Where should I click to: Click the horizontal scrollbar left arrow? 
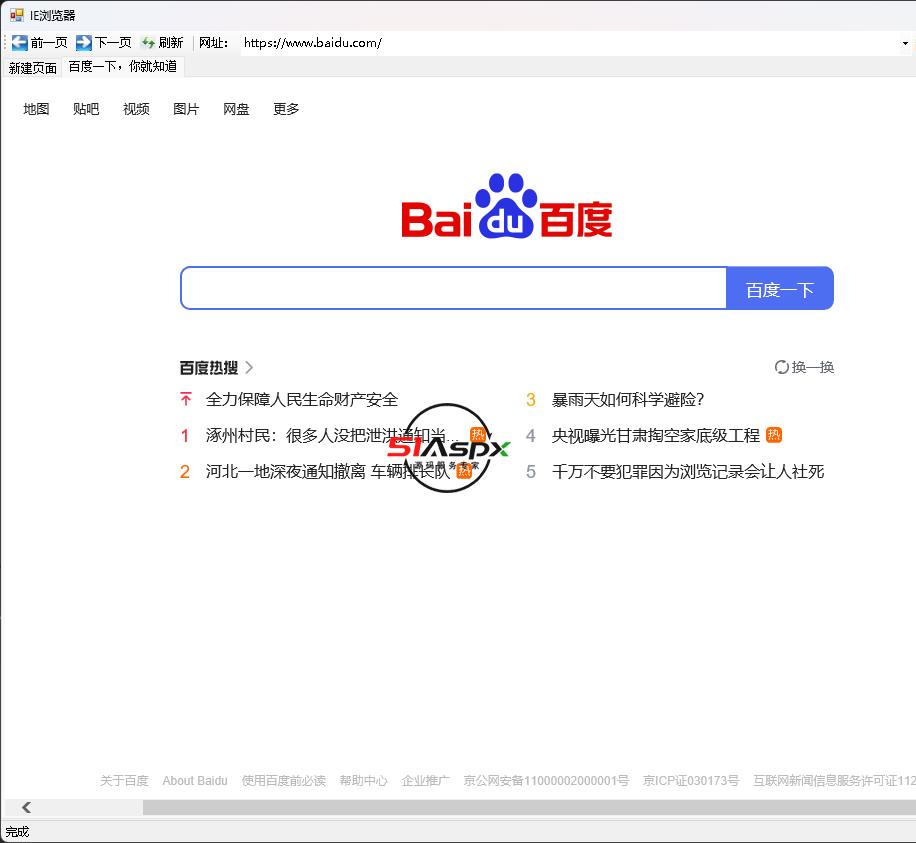[x=26, y=807]
